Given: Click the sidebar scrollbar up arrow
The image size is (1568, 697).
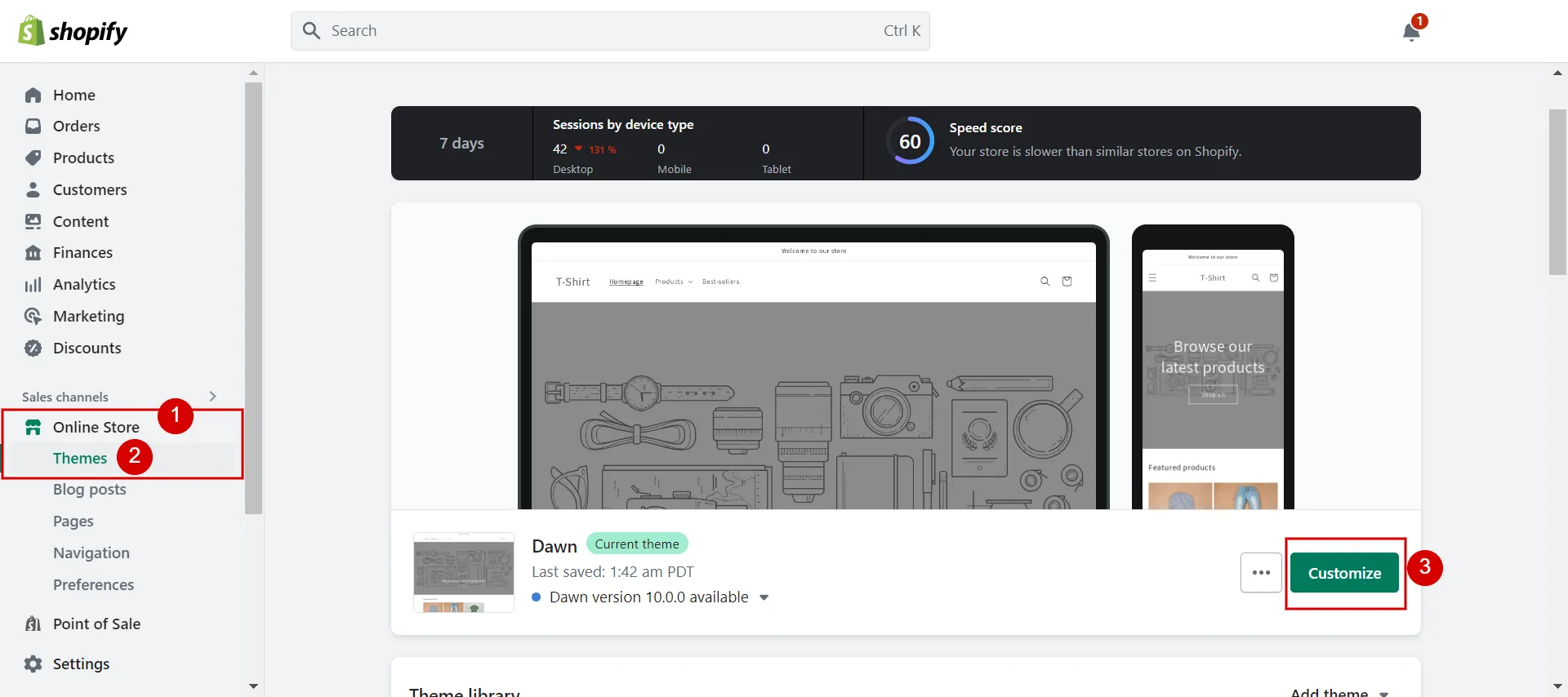Looking at the screenshot, I should point(253,73).
